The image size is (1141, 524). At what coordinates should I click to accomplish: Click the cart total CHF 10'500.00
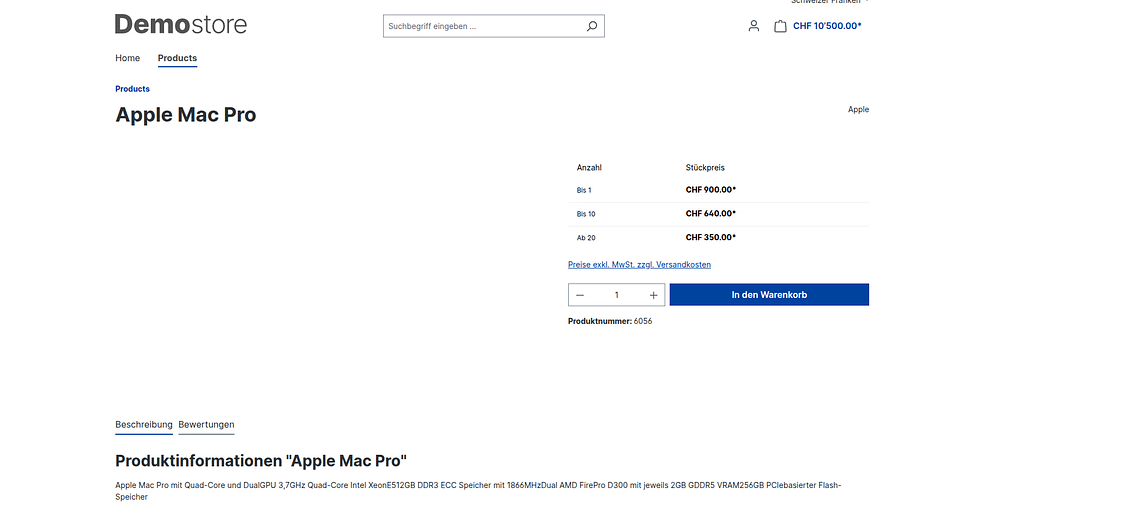[827, 26]
